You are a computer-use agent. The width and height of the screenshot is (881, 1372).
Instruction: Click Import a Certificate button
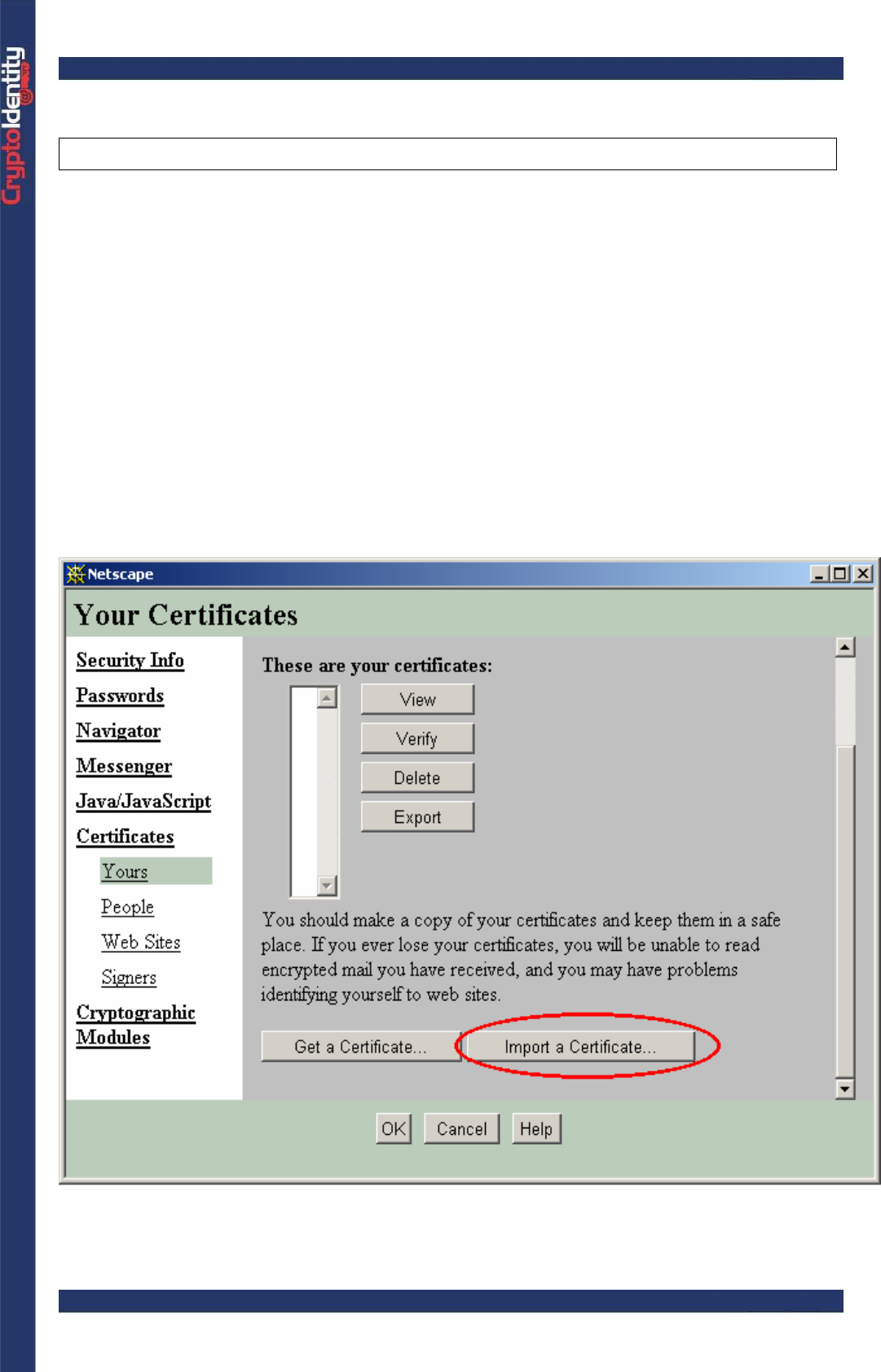pos(580,1047)
